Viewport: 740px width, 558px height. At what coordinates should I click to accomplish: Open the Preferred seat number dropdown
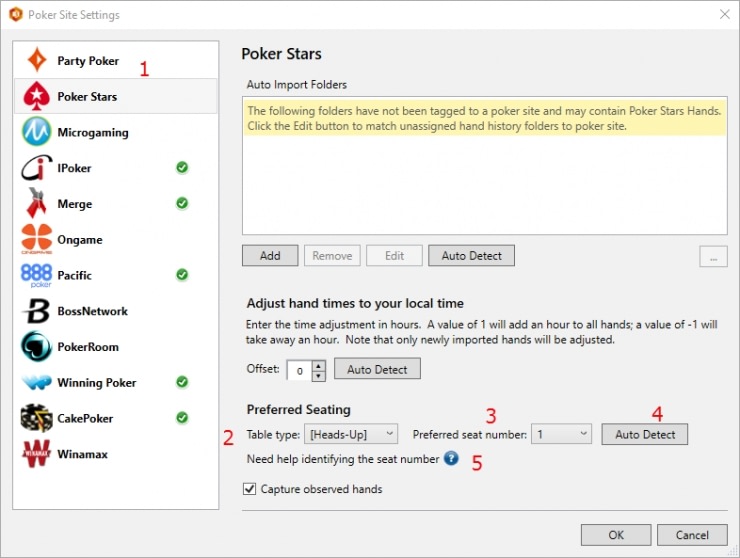(x=561, y=434)
